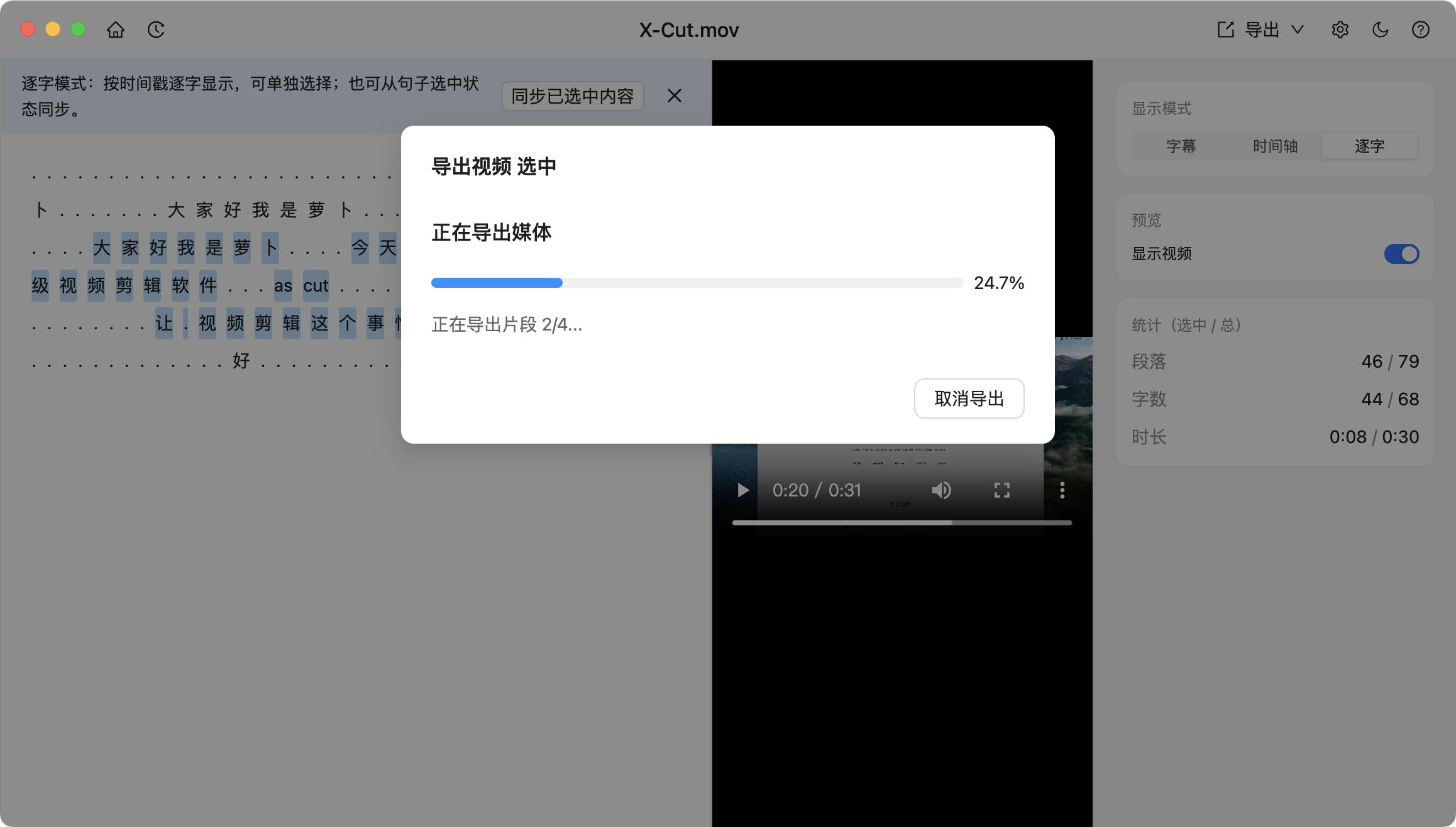
Task: Dismiss the 逐字模式 hint banner
Action: click(675, 96)
